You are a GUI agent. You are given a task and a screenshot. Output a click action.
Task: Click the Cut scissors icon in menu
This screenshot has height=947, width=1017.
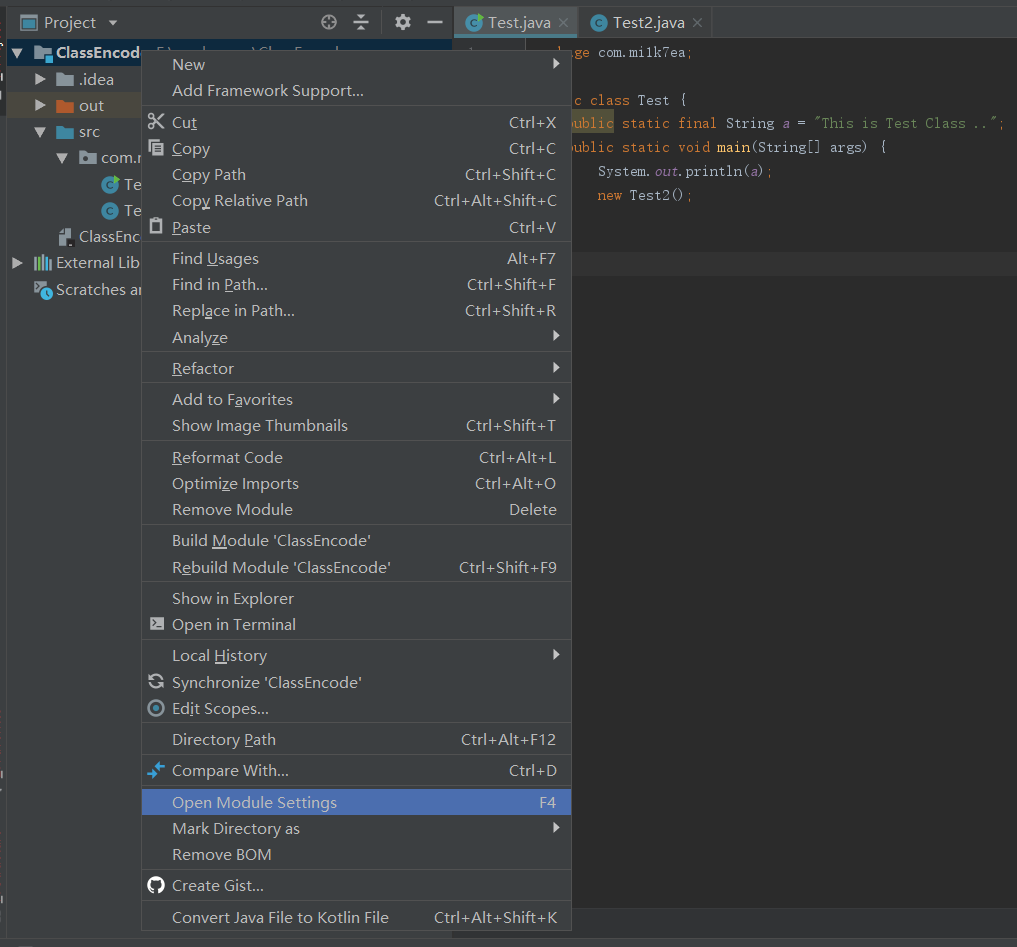click(156, 122)
